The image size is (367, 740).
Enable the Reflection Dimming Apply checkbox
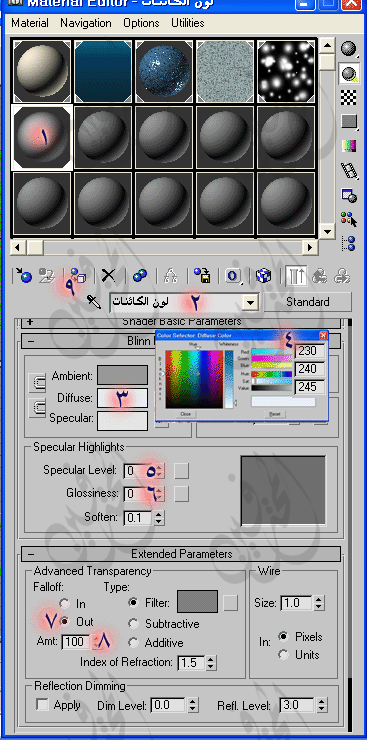(42, 705)
